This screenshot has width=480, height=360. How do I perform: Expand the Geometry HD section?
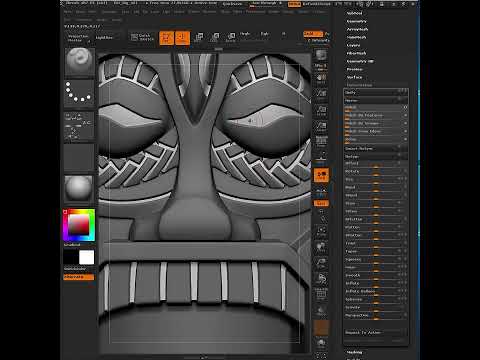tap(360, 61)
